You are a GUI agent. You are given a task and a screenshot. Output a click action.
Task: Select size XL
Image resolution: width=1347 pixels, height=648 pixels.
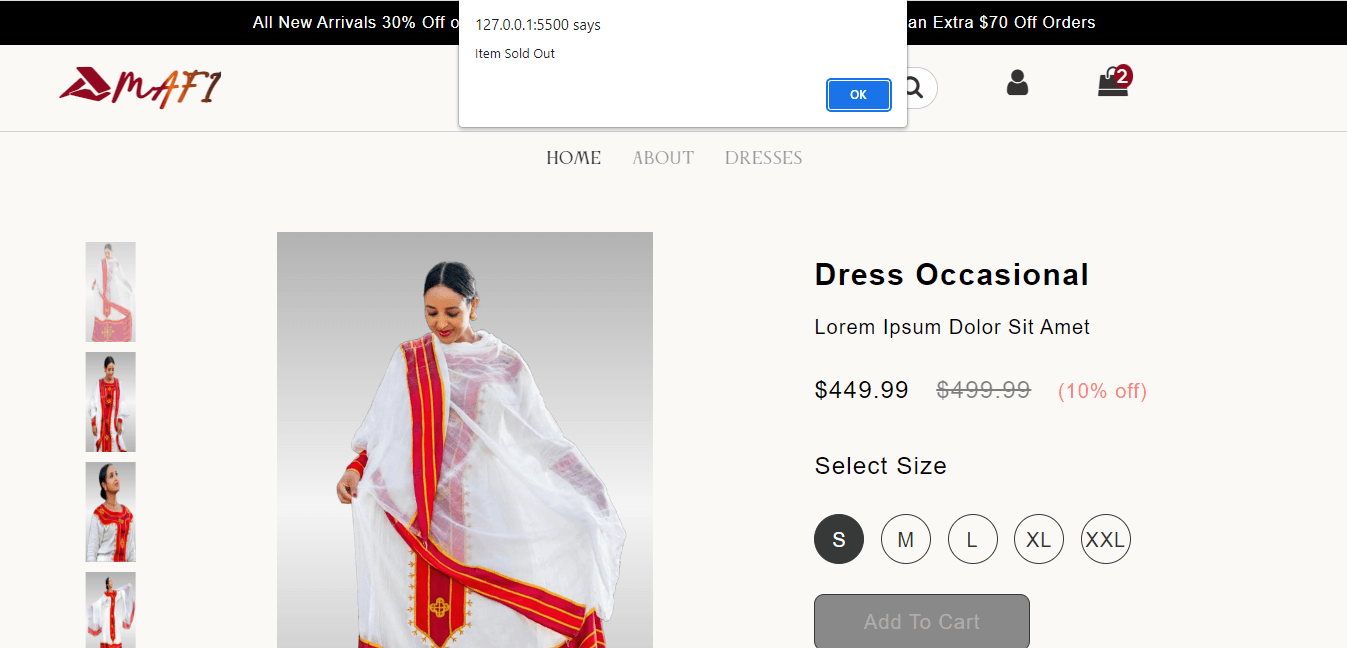1039,540
